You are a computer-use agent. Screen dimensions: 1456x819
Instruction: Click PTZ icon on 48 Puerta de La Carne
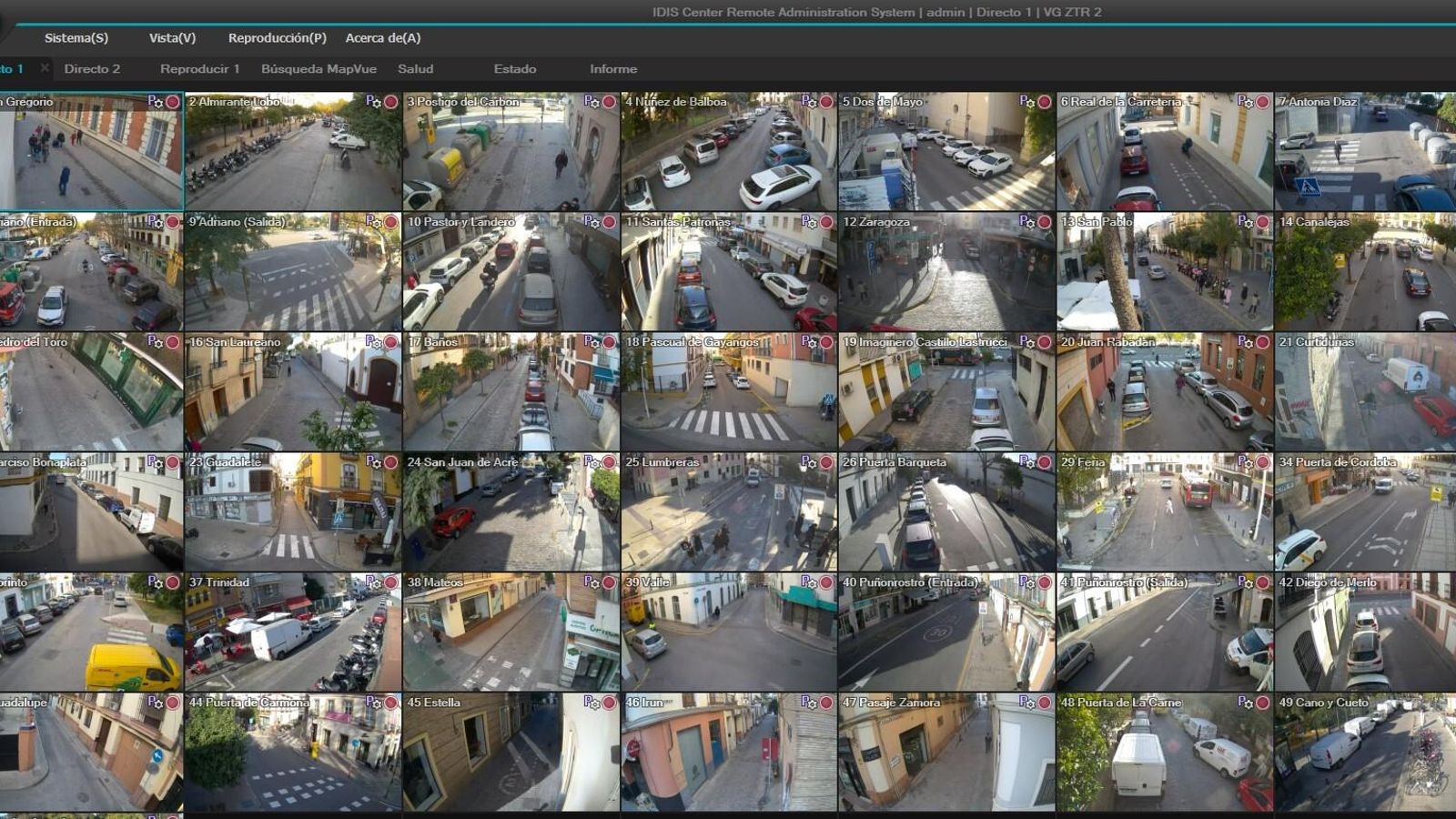pos(1245,703)
